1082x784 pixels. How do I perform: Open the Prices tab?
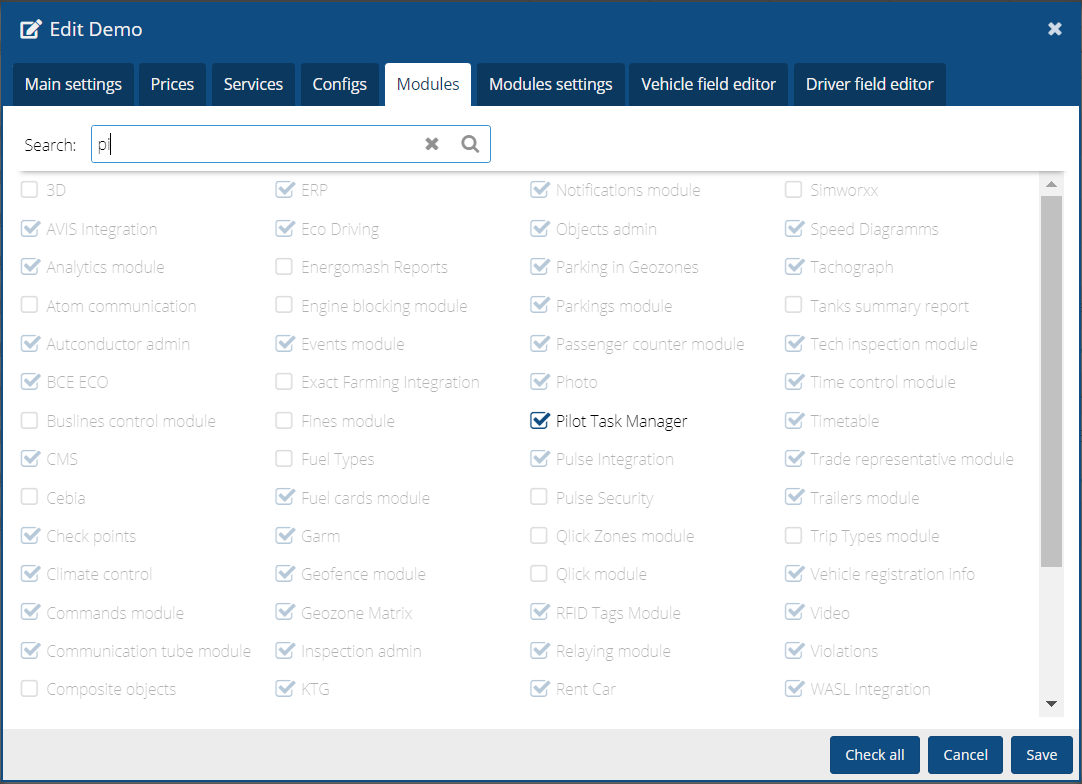tap(172, 85)
